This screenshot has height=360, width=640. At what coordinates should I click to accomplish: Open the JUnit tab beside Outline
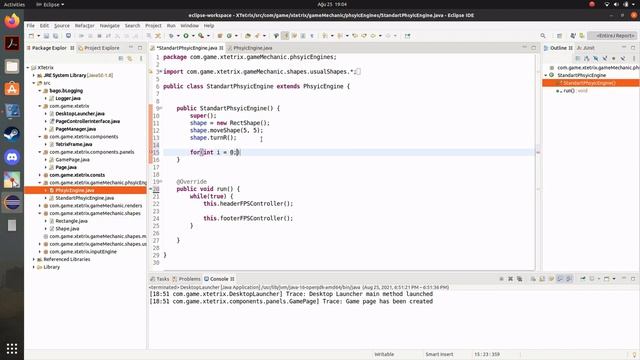tap(586, 48)
